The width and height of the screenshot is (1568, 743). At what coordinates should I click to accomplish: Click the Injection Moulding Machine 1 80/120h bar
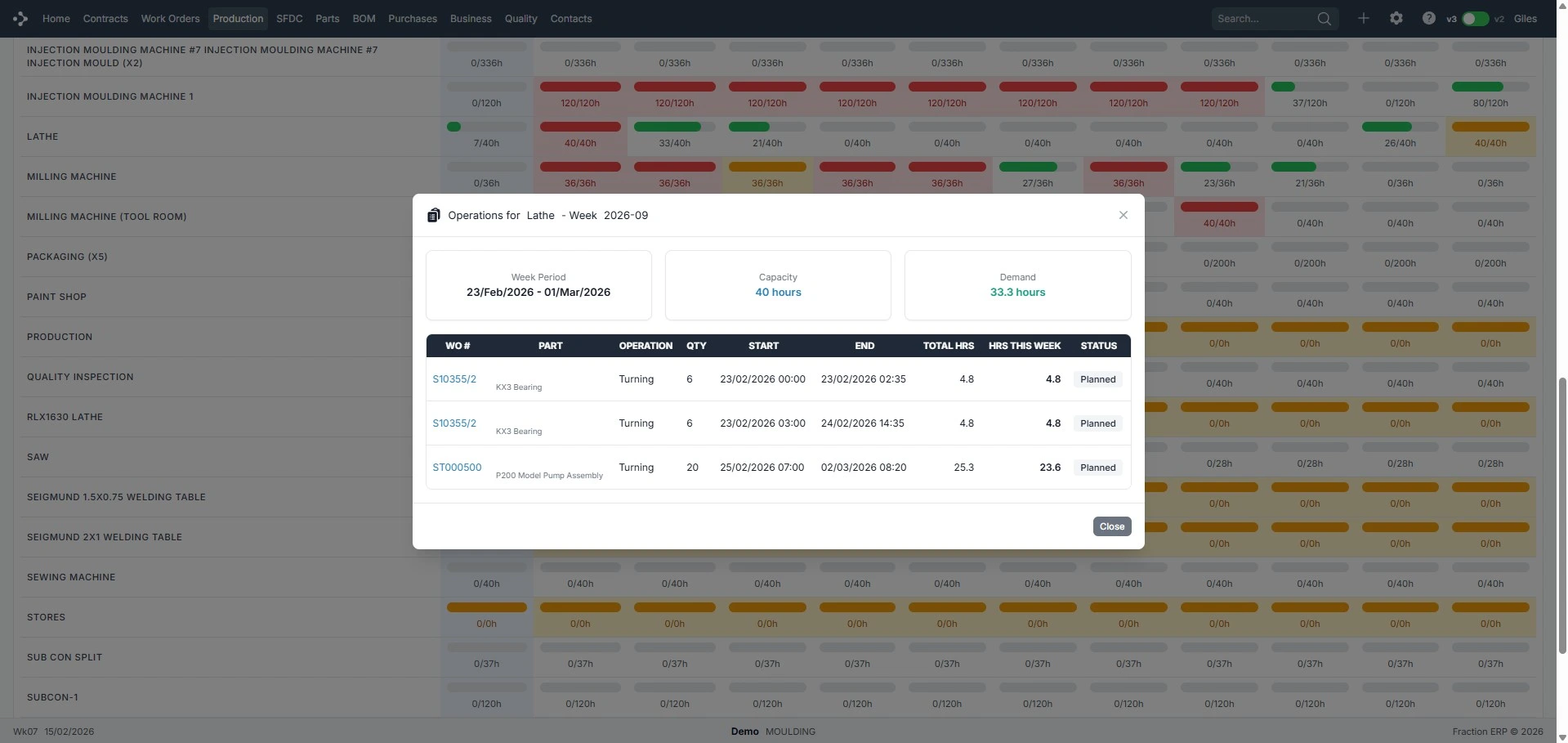(1490, 87)
